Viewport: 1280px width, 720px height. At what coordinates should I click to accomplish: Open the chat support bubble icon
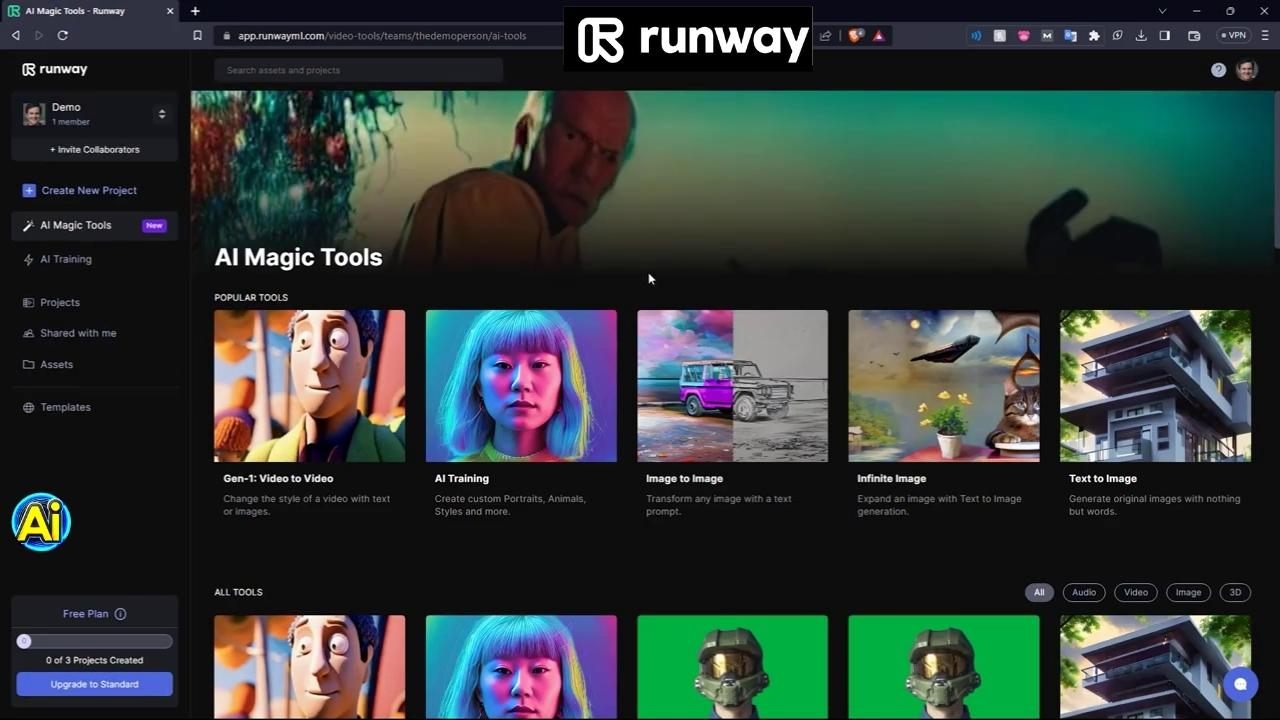(x=1240, y=684)
